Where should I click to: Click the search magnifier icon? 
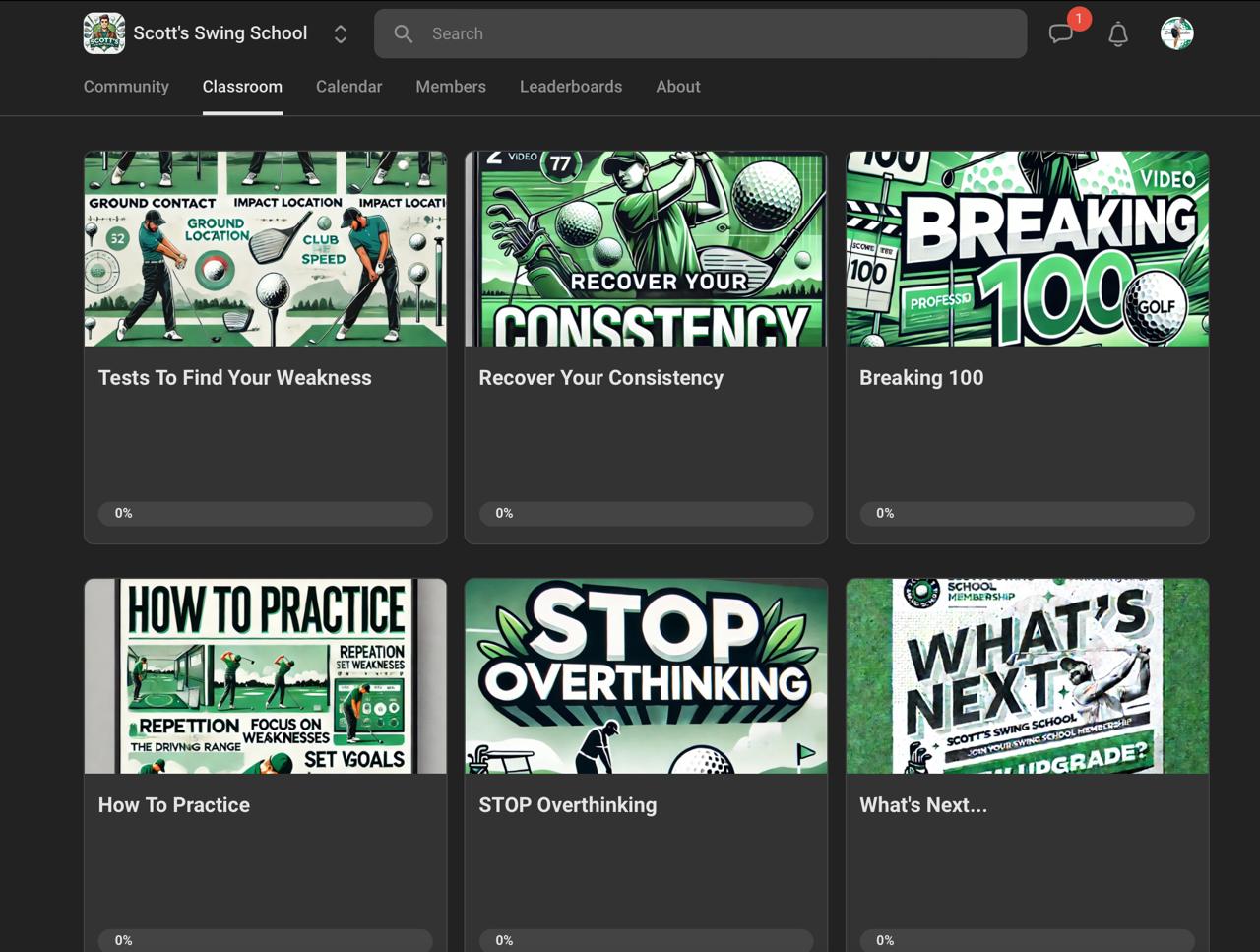pos(404,33)
